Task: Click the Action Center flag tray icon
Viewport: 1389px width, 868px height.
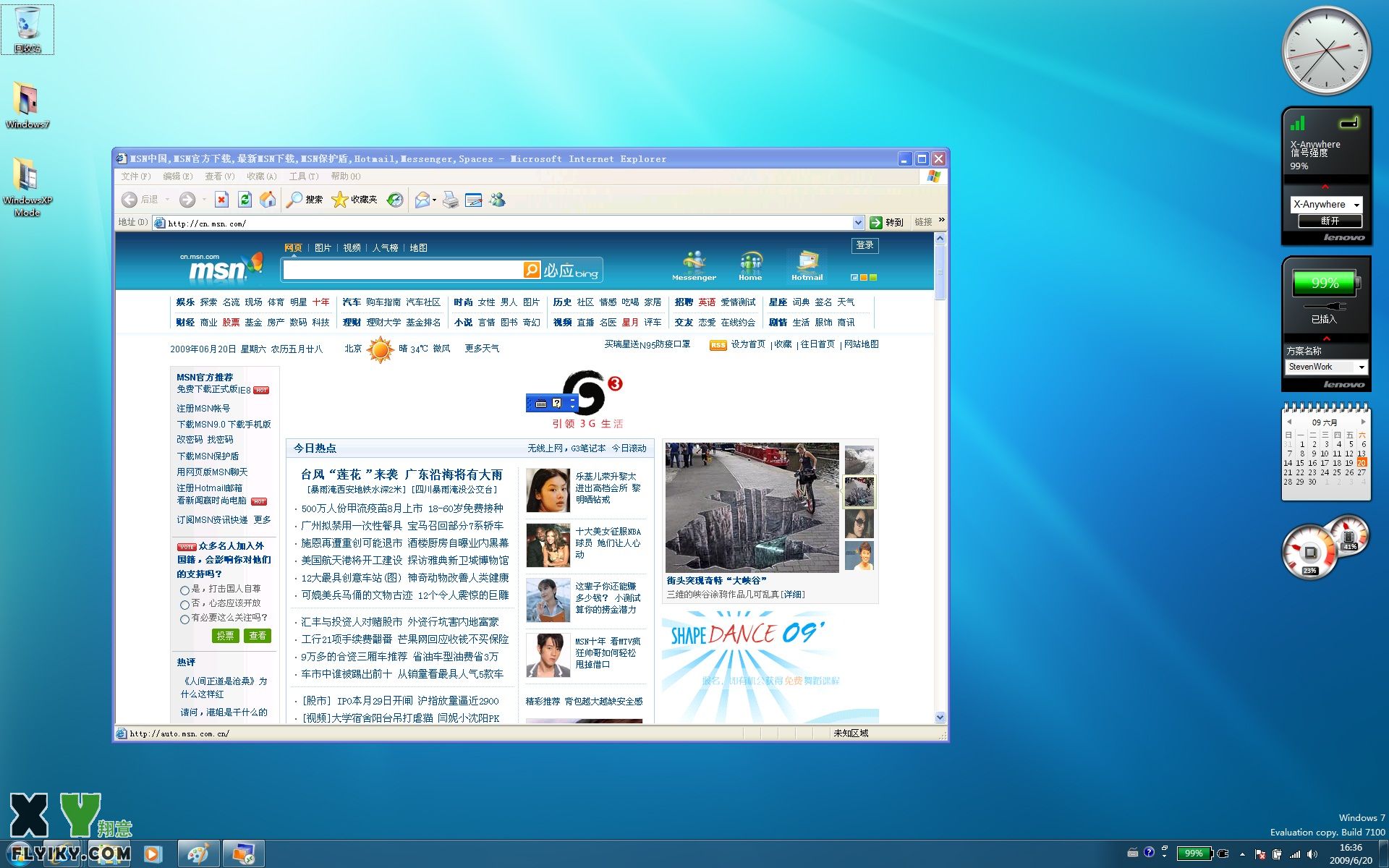Action: (x=1260, y=854)
